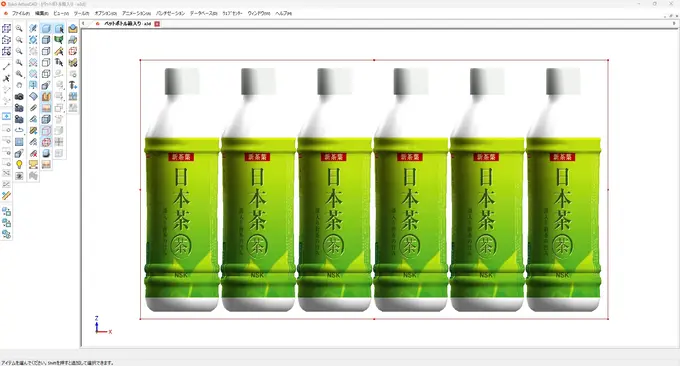This screenshot has height=366, width=680.
Task: Open the ウィンドウ menu
Action: click(259, 13)
